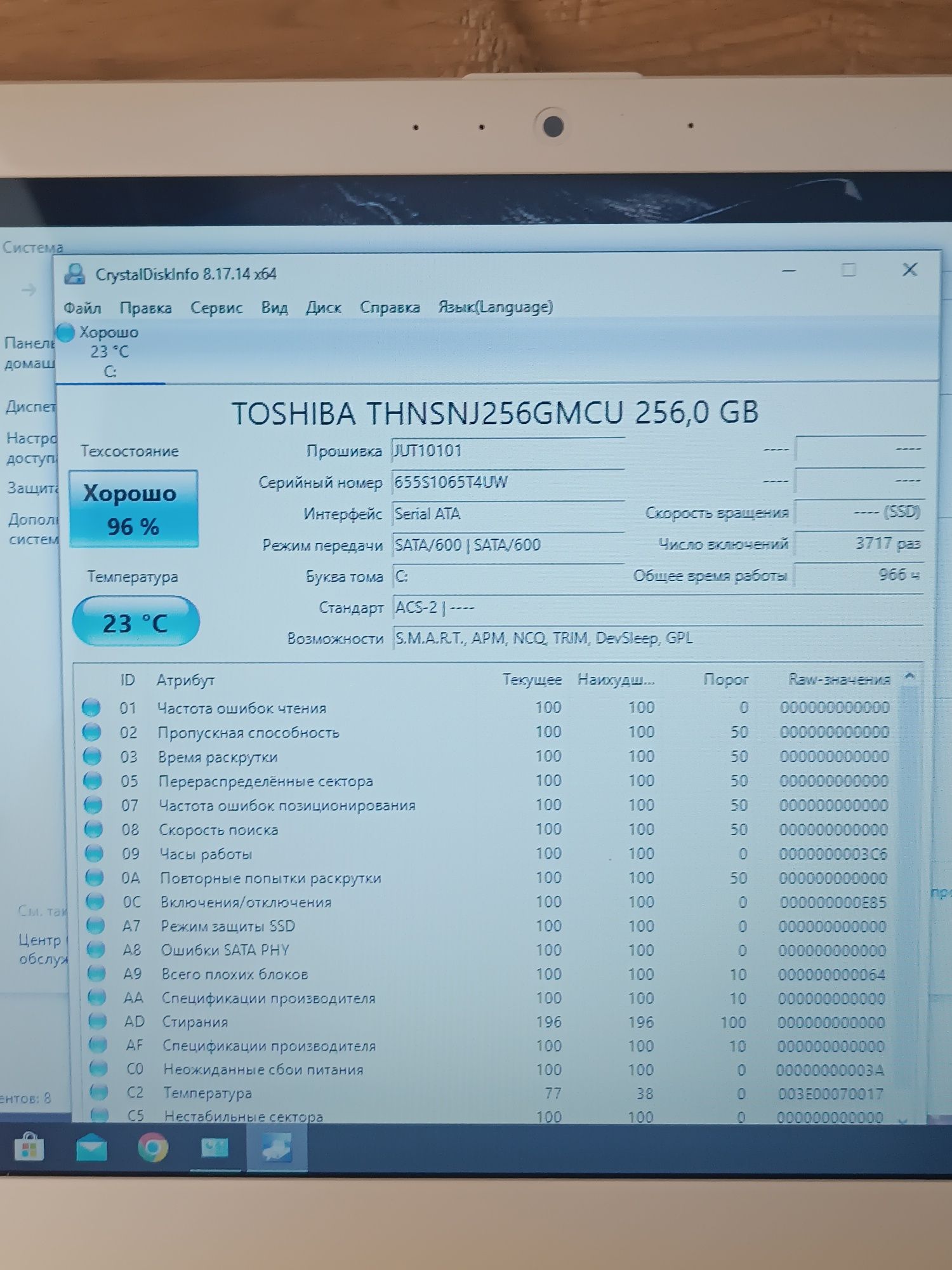Click the status circle icon for attribute AD
Screen dimensions: 952x1270
click(x=97, y=1022)
